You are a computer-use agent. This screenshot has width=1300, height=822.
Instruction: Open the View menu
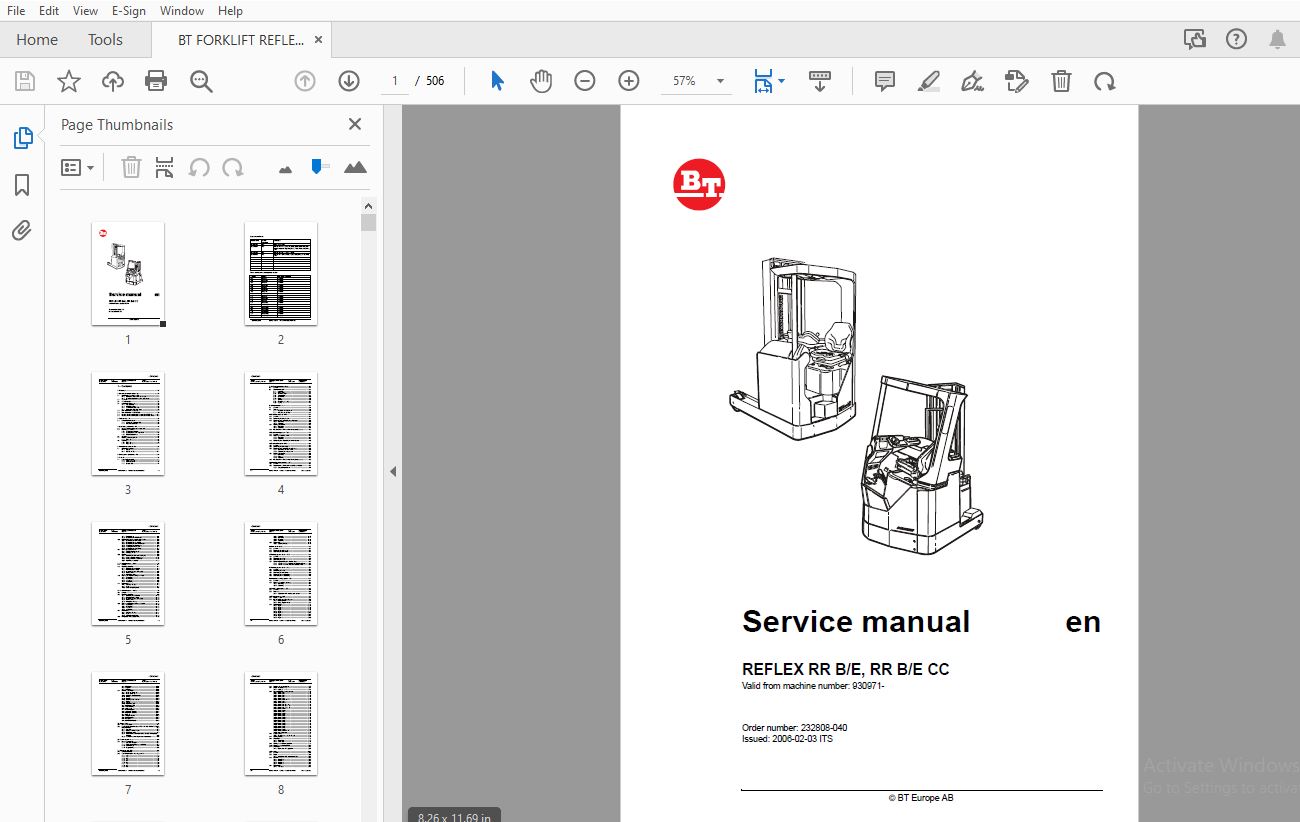pyautogui.click(x=85, y=10)
